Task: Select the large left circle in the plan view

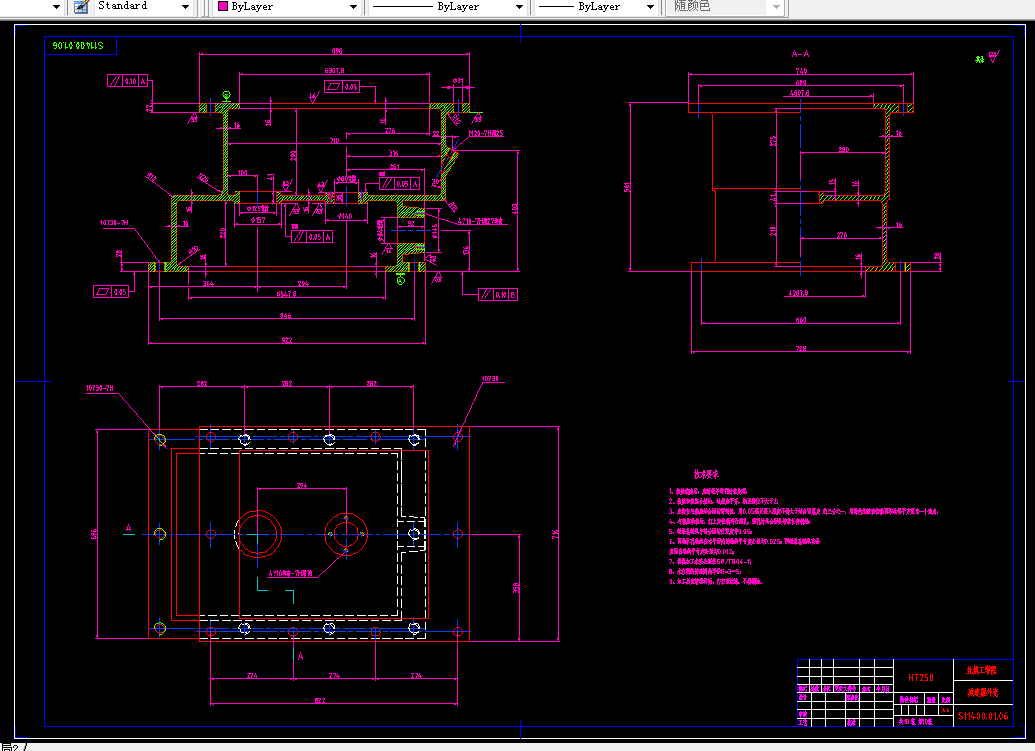Action: 258,534
